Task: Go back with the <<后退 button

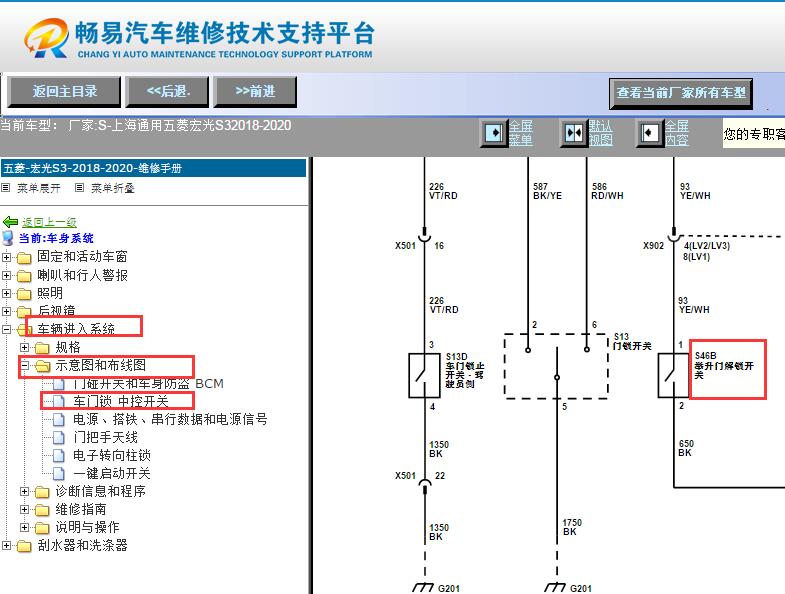Action: click(x=167, y=92)
